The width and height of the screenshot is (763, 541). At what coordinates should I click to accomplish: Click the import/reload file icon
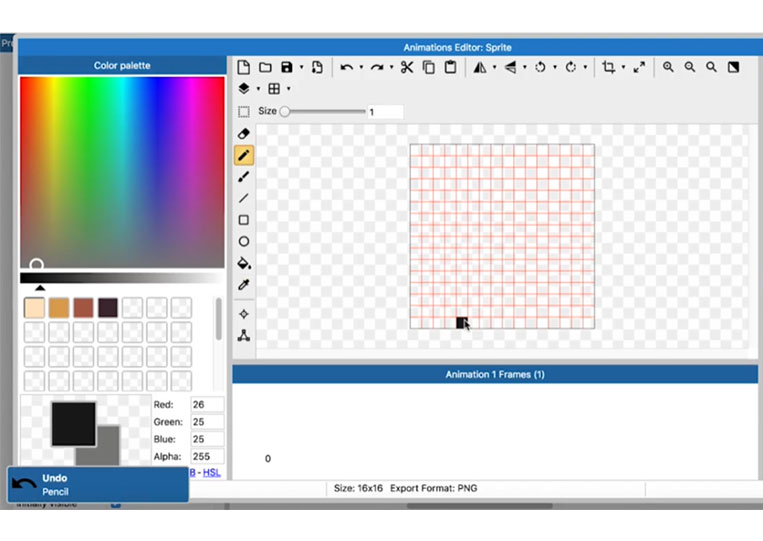point(317,67)
